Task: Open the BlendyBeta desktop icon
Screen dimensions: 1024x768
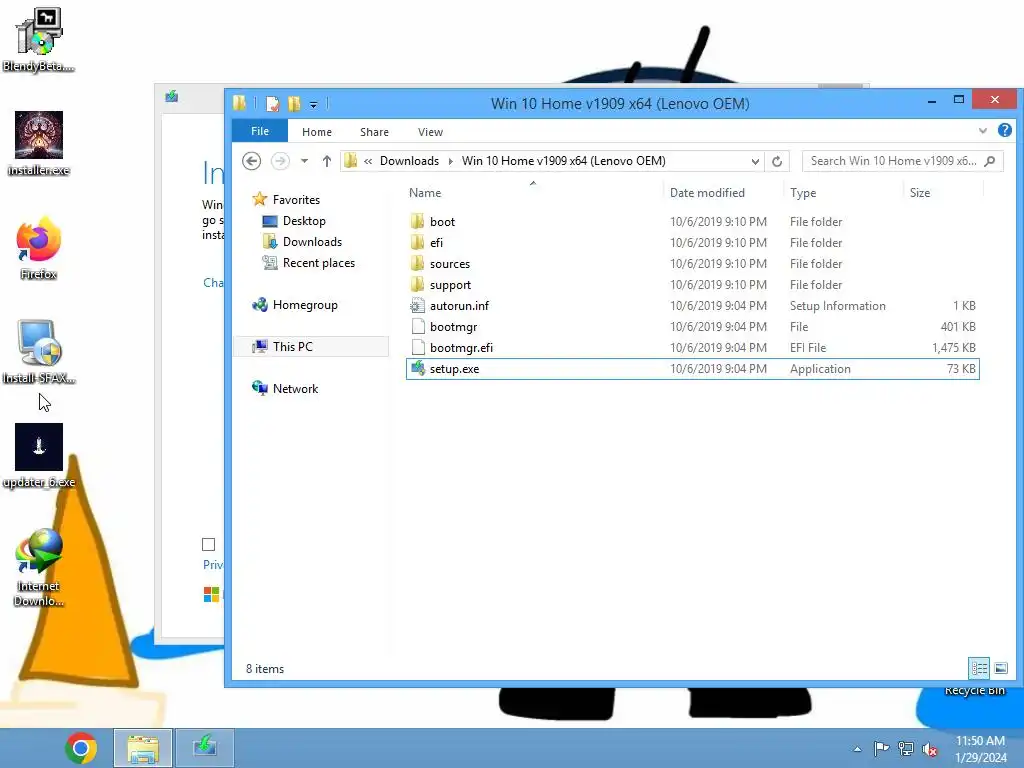Action: (x=39, y=39)
